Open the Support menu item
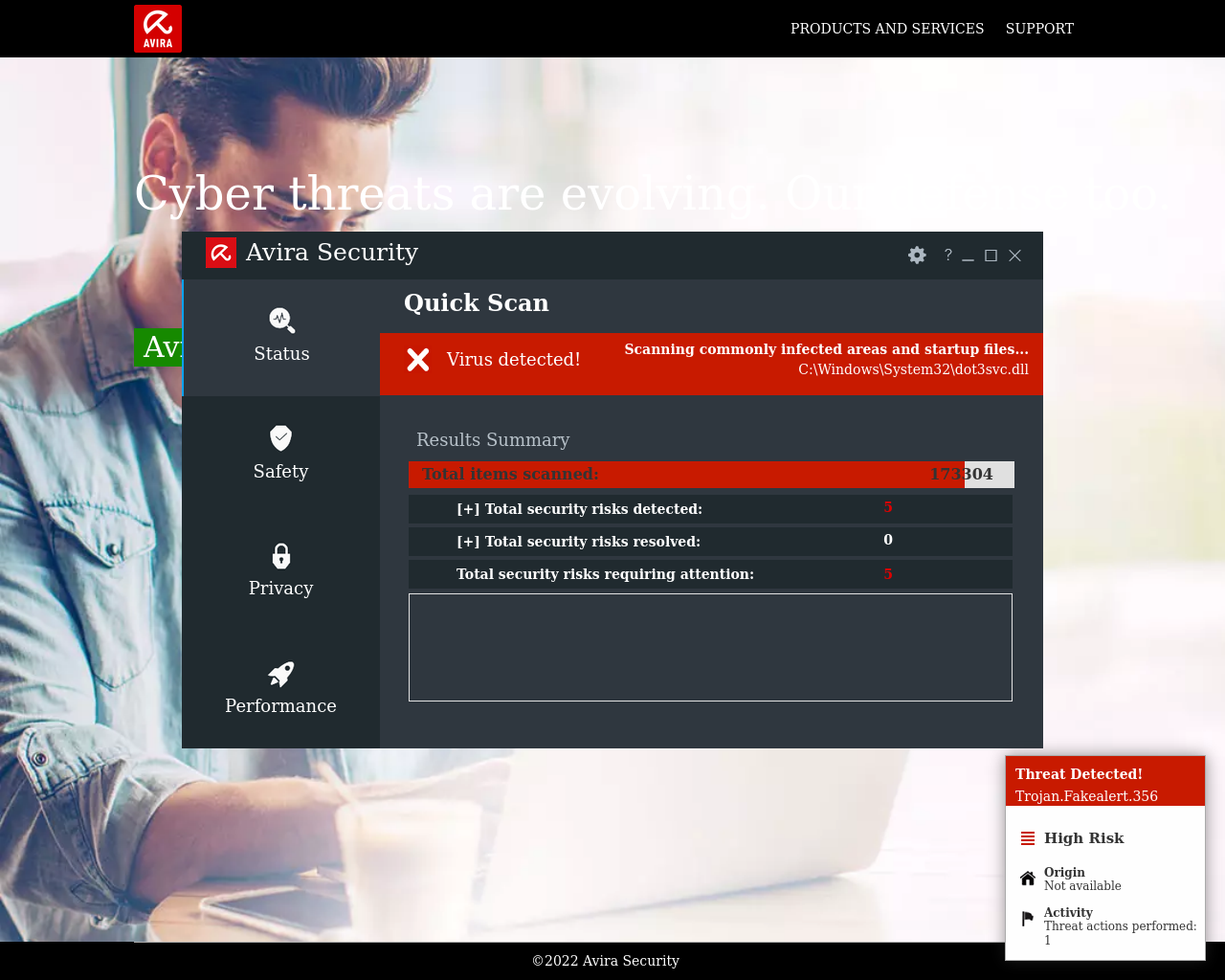The image size is (1225, 980). (1039, 29)
